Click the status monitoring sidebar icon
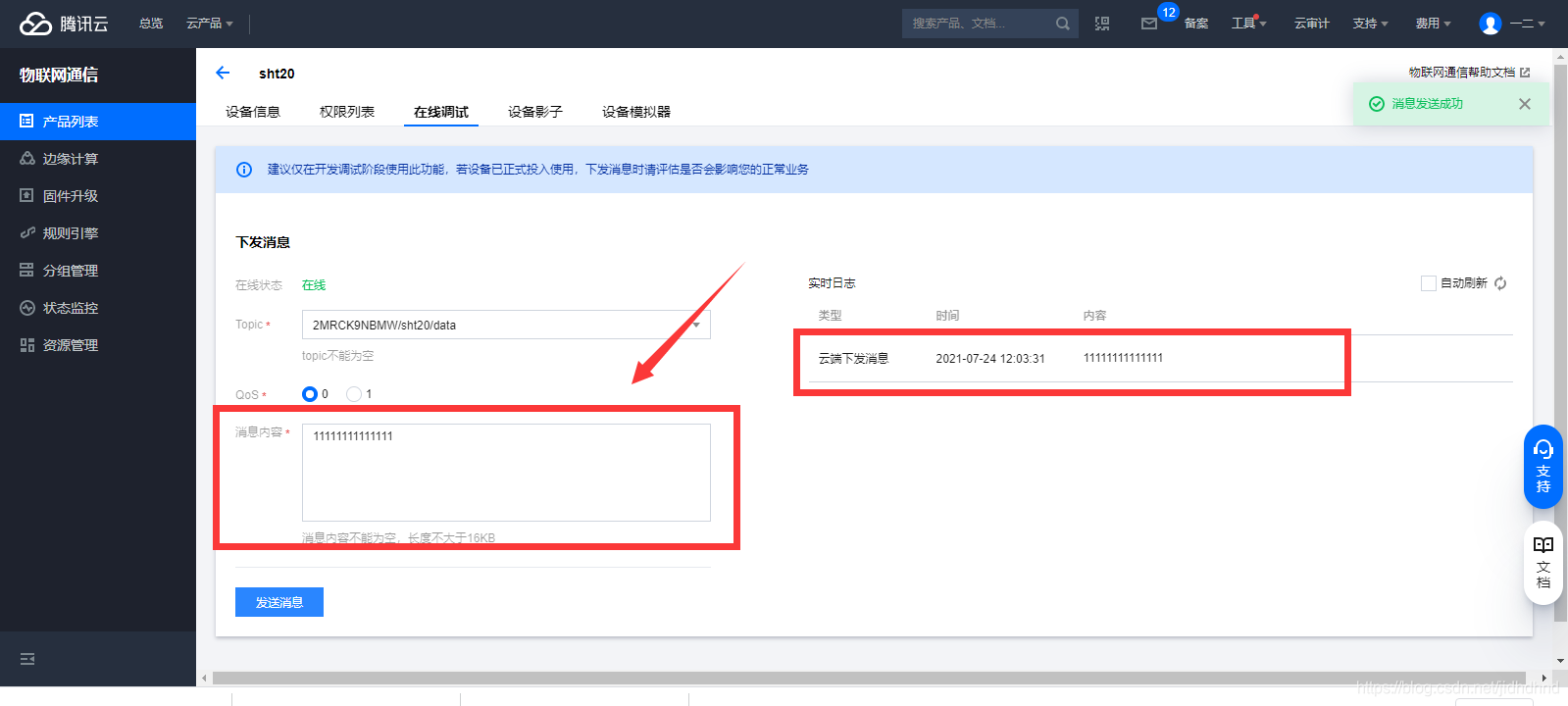Screen dimensions: 1568x706 click(x=26, y=308)
